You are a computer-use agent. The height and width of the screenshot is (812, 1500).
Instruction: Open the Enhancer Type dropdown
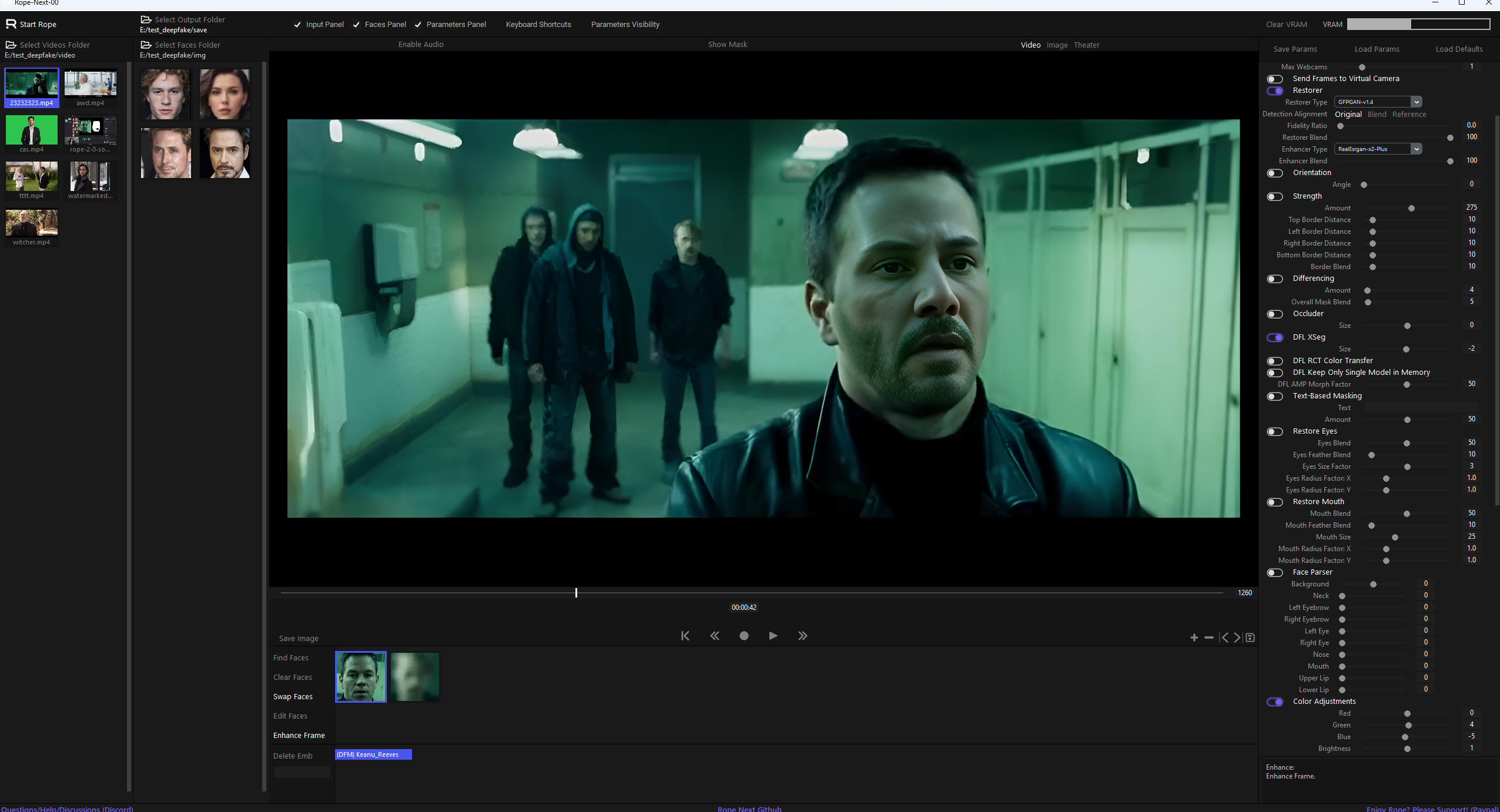click(1378, 149)
